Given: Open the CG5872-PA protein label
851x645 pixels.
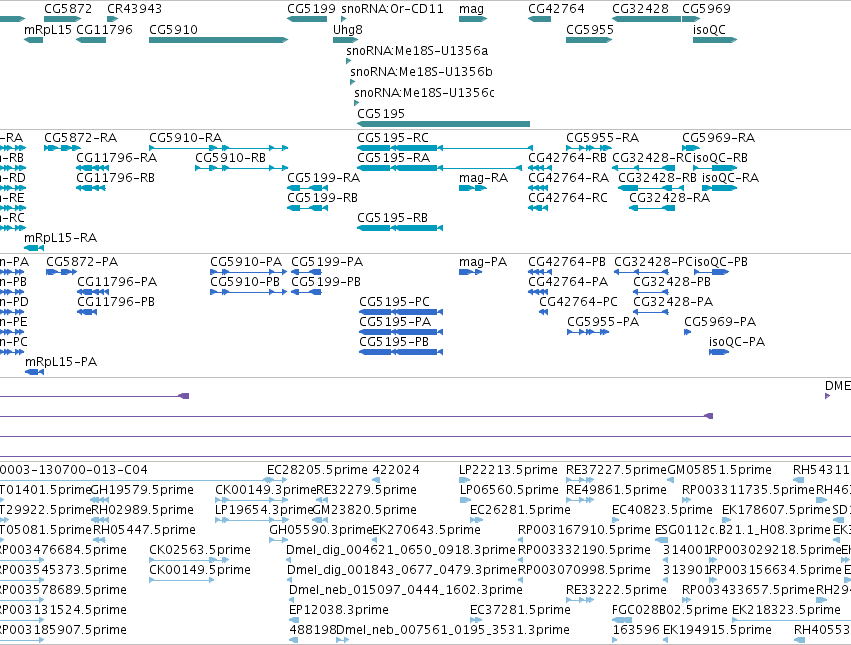Looking at the screenshot, I should (x=82, y=262).
